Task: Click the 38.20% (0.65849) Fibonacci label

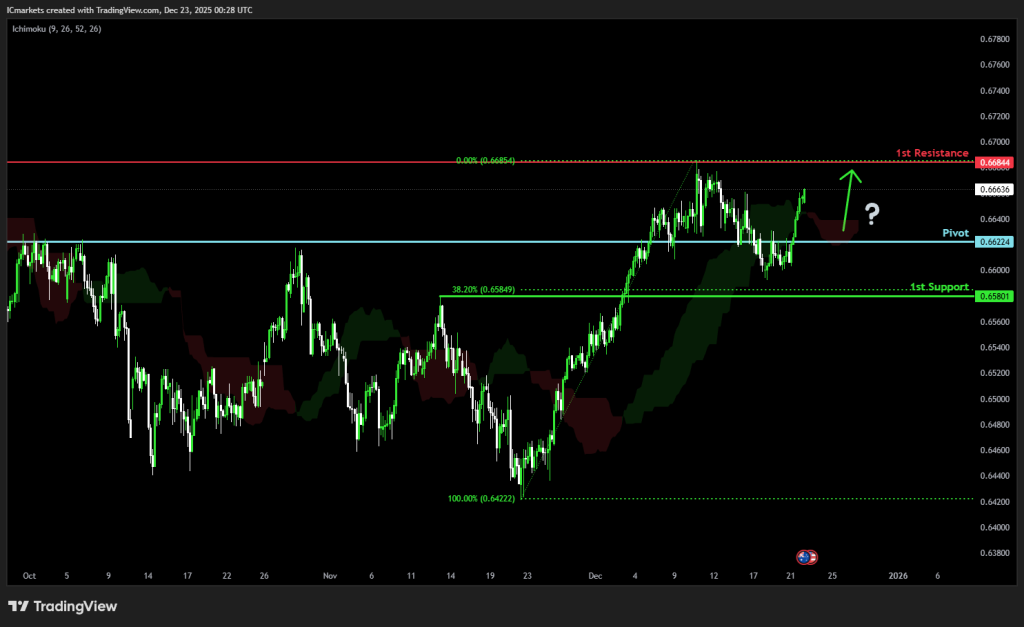Action: coord(483,290)
